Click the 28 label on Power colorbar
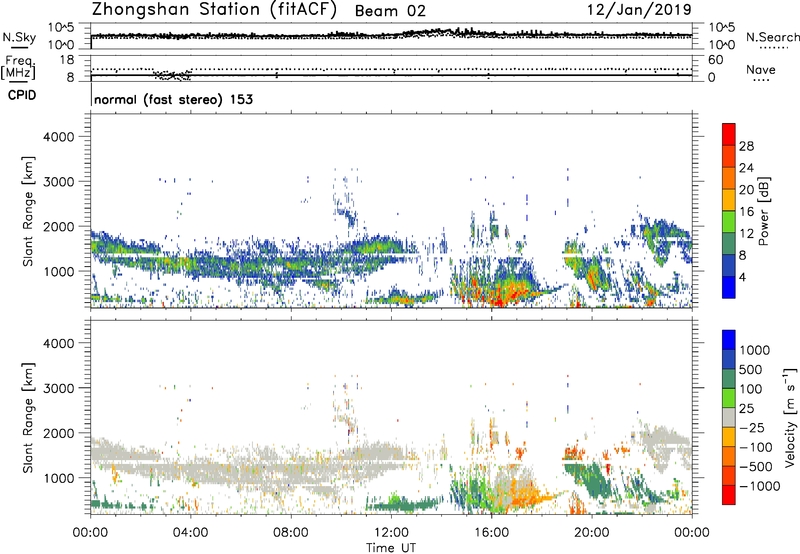The width and height of the screenshot is (800, 554). (746, 146)
